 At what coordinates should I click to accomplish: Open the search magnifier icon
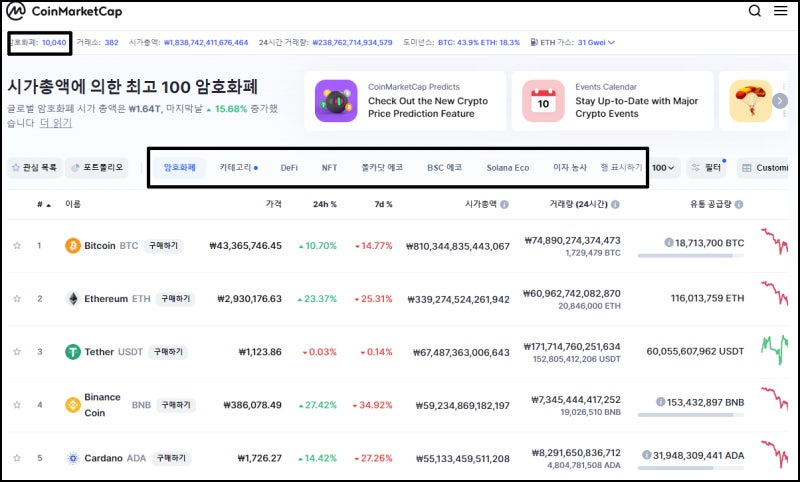(x=755, y=11)
